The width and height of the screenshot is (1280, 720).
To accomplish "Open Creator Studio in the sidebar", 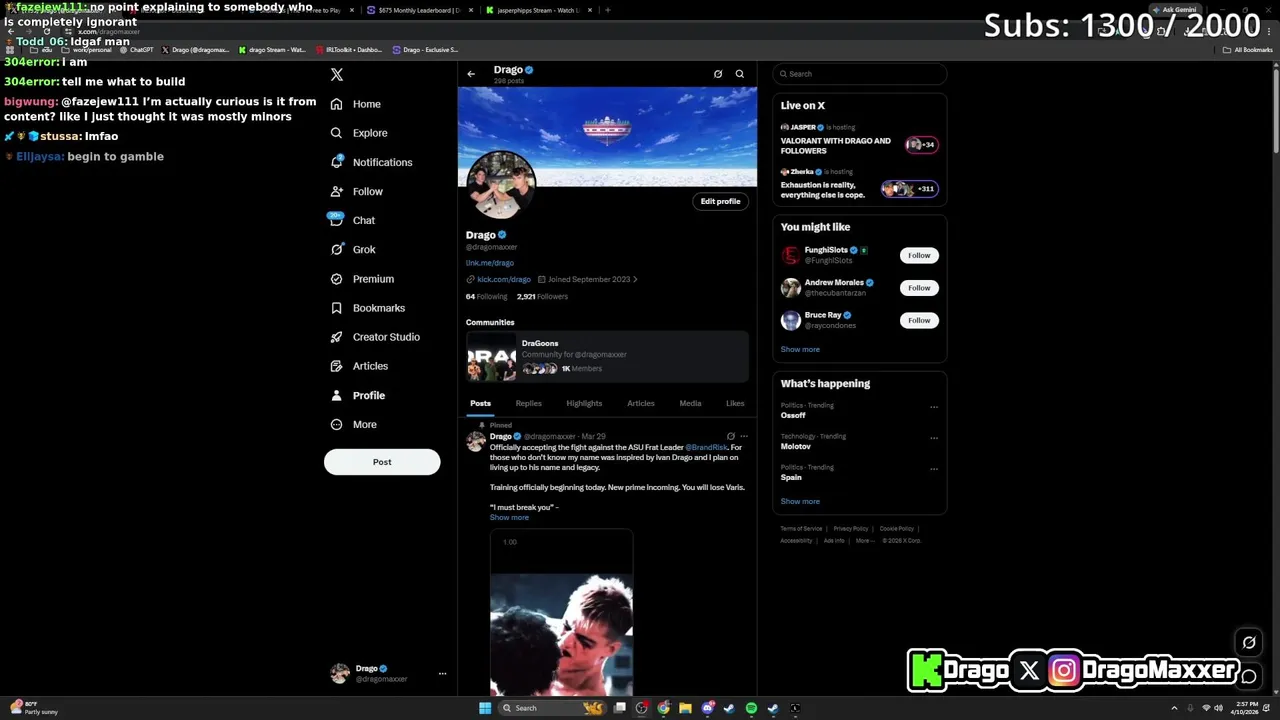I will [x=375, y=337].
